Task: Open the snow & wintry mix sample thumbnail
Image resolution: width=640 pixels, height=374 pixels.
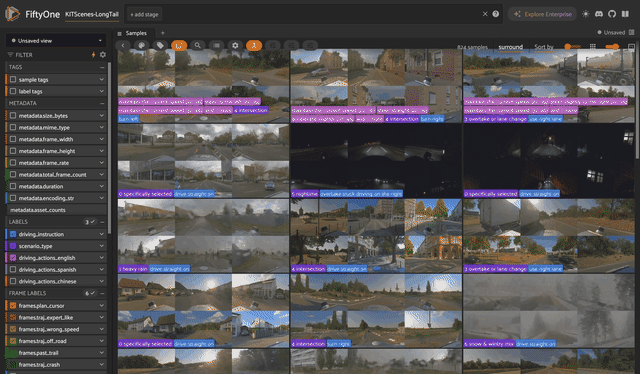Action: pyautogui.click(x=549, y=310)
